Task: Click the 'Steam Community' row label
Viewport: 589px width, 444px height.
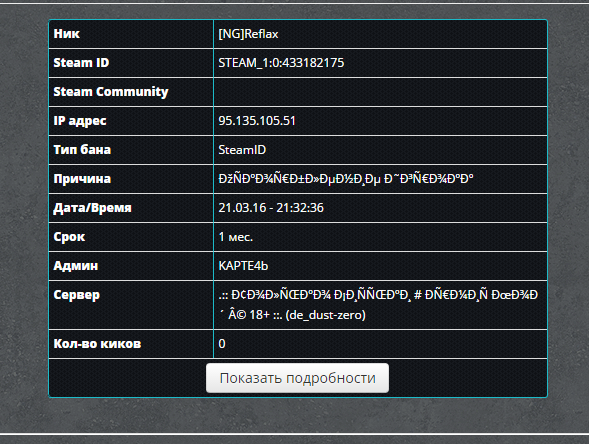Action: coord(111,92)
